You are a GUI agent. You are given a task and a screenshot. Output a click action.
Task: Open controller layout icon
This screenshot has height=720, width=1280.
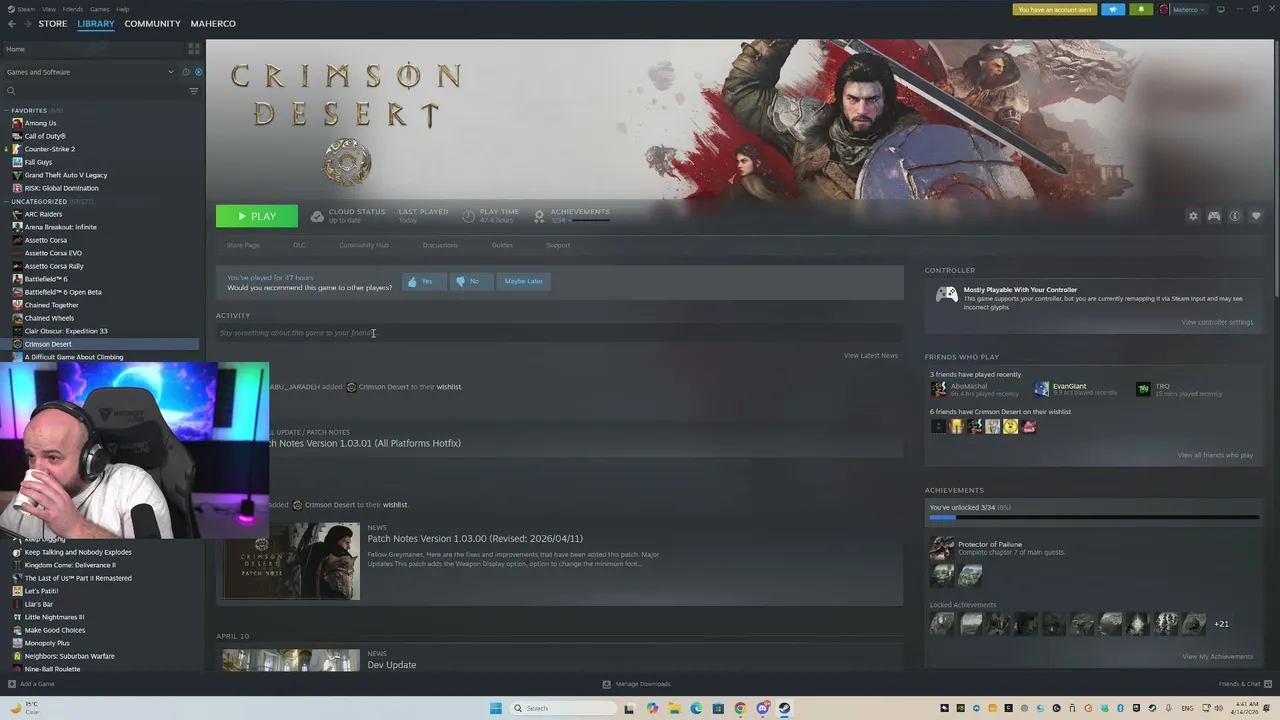coord(1214,216)
